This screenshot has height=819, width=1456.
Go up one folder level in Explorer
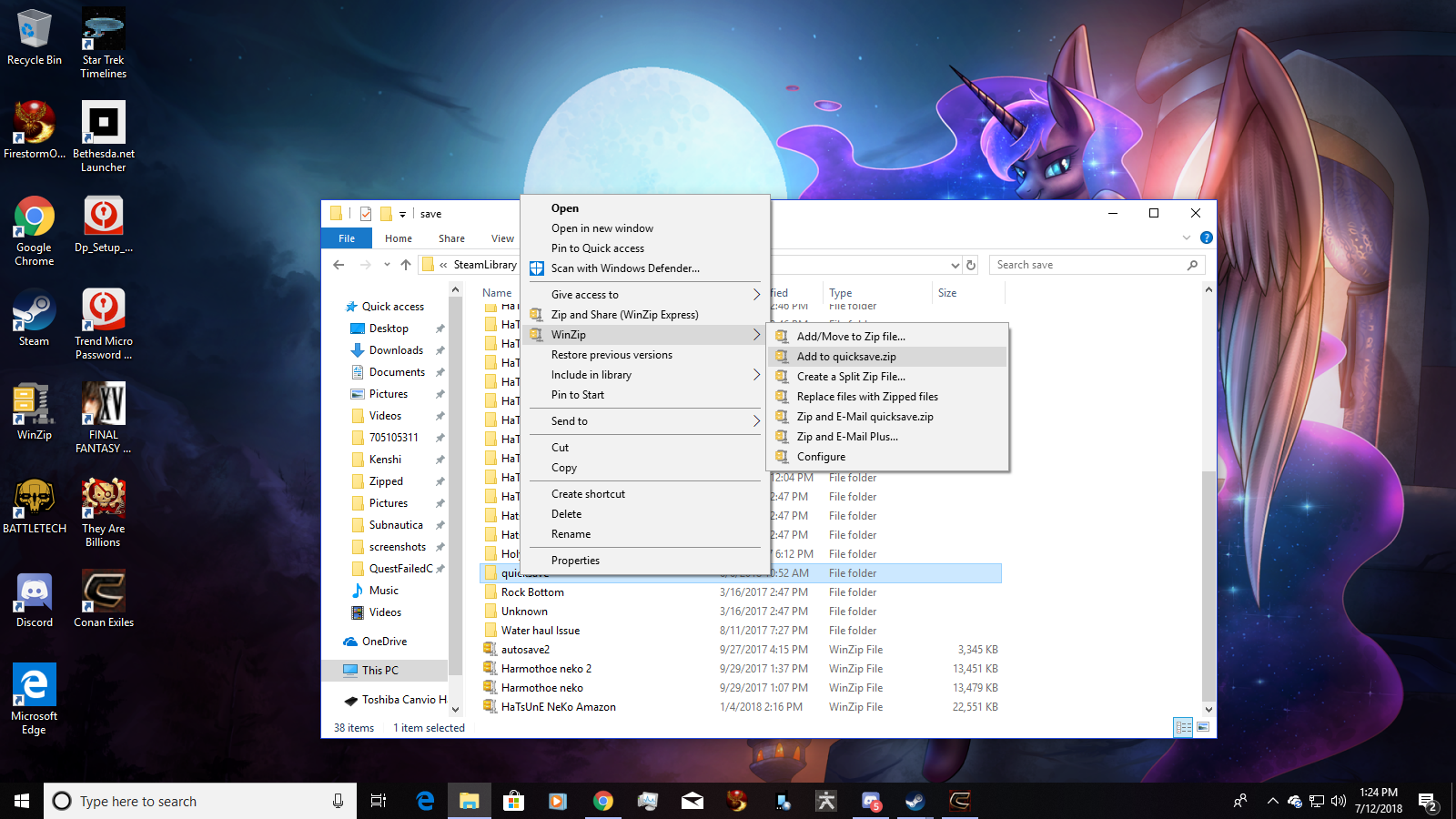click(x=406, y=265)
